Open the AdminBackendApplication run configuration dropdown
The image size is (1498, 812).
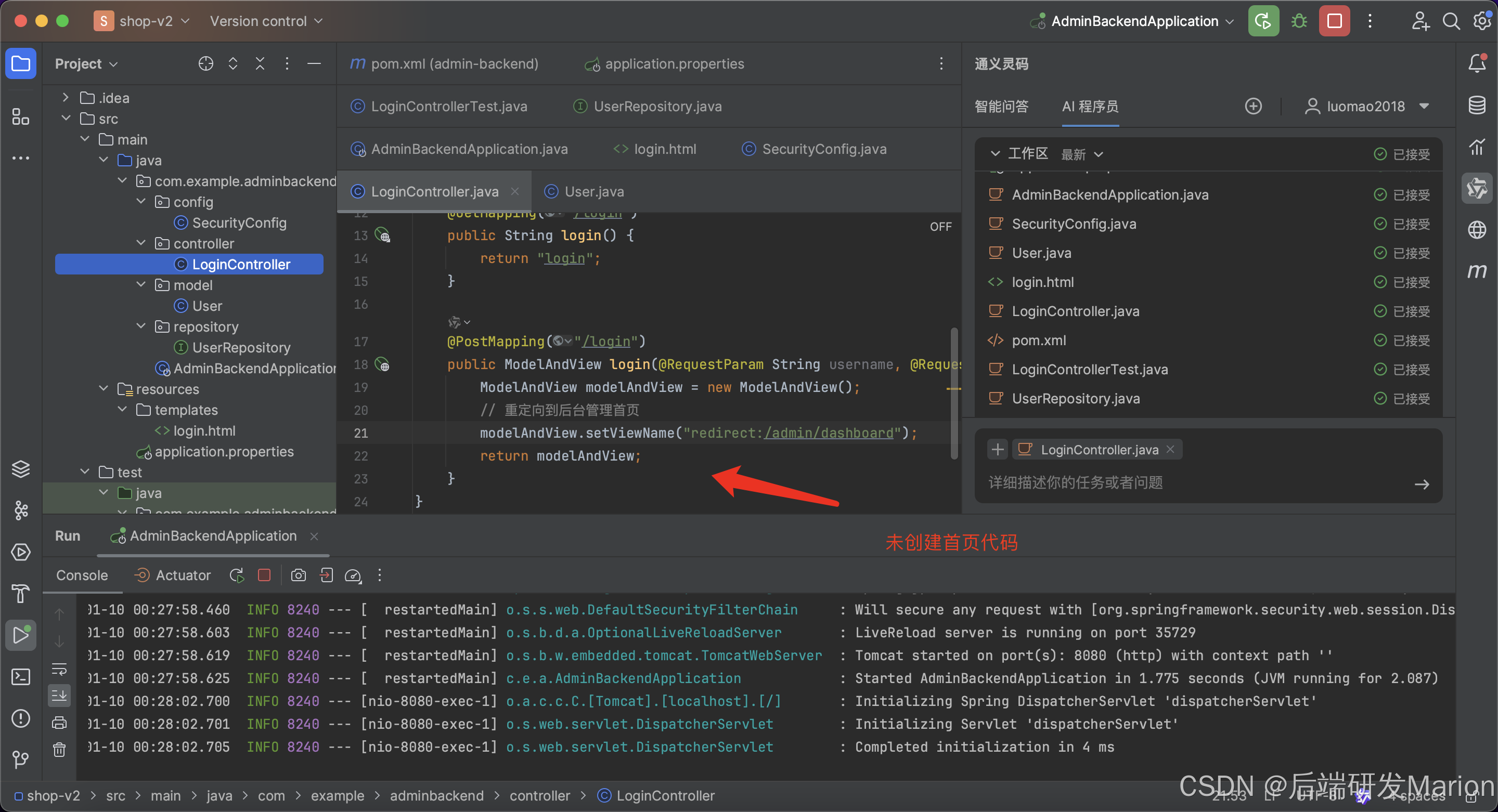pos(1134,21)
